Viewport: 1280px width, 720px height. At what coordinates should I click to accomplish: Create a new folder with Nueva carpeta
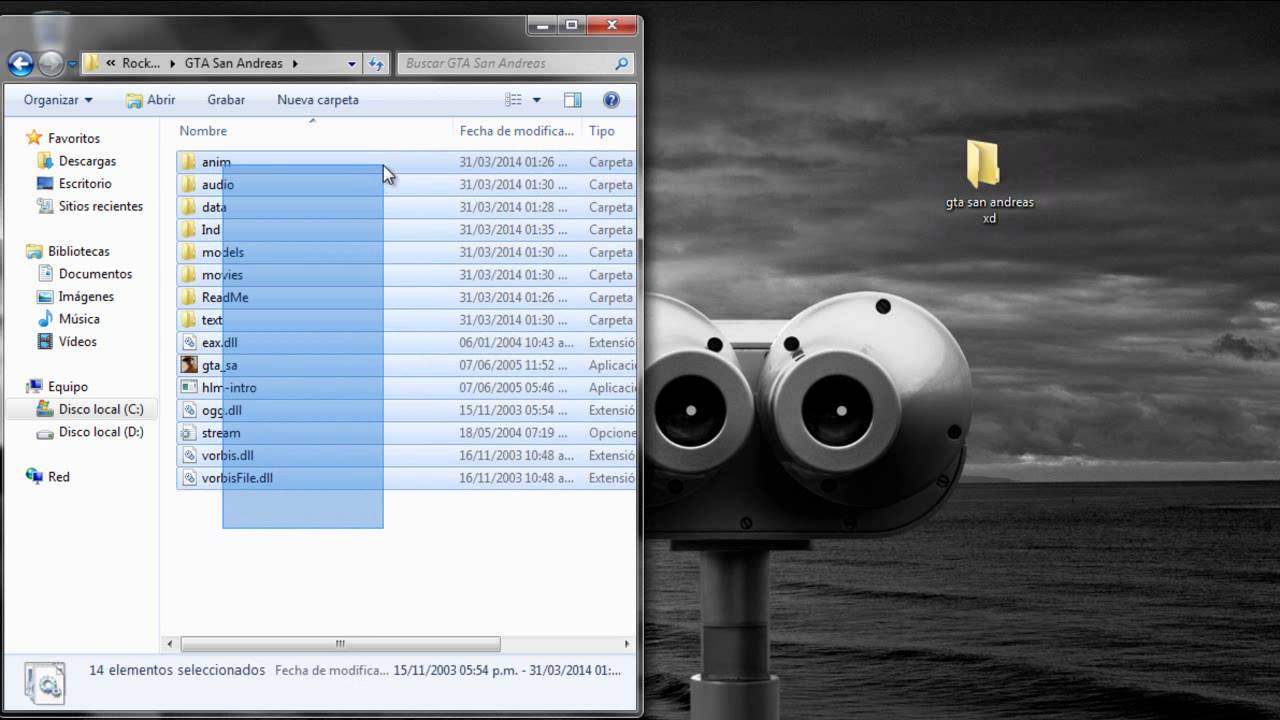(318, 100)
